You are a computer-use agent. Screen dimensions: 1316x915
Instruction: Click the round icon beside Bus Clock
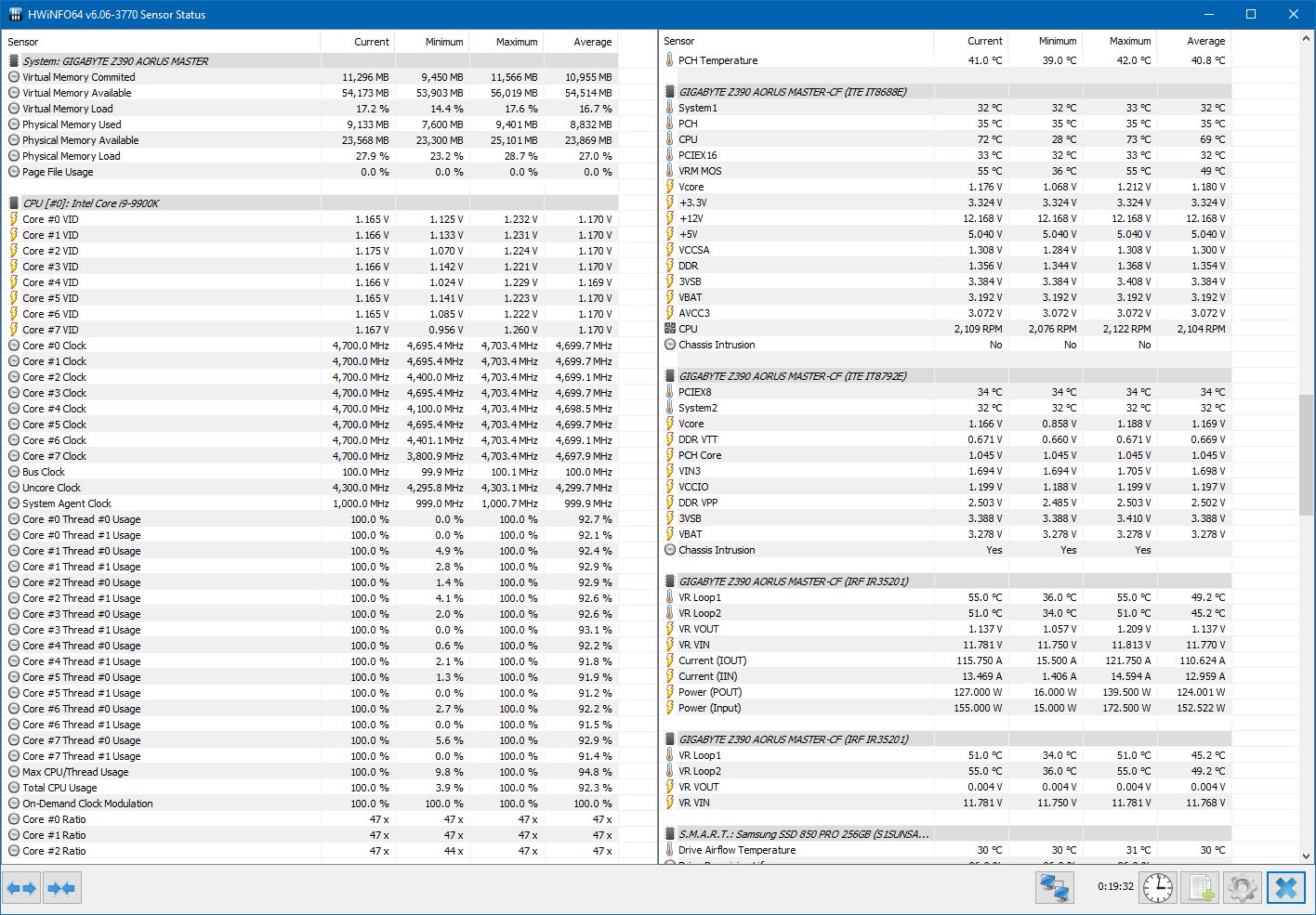click(14, 472)
